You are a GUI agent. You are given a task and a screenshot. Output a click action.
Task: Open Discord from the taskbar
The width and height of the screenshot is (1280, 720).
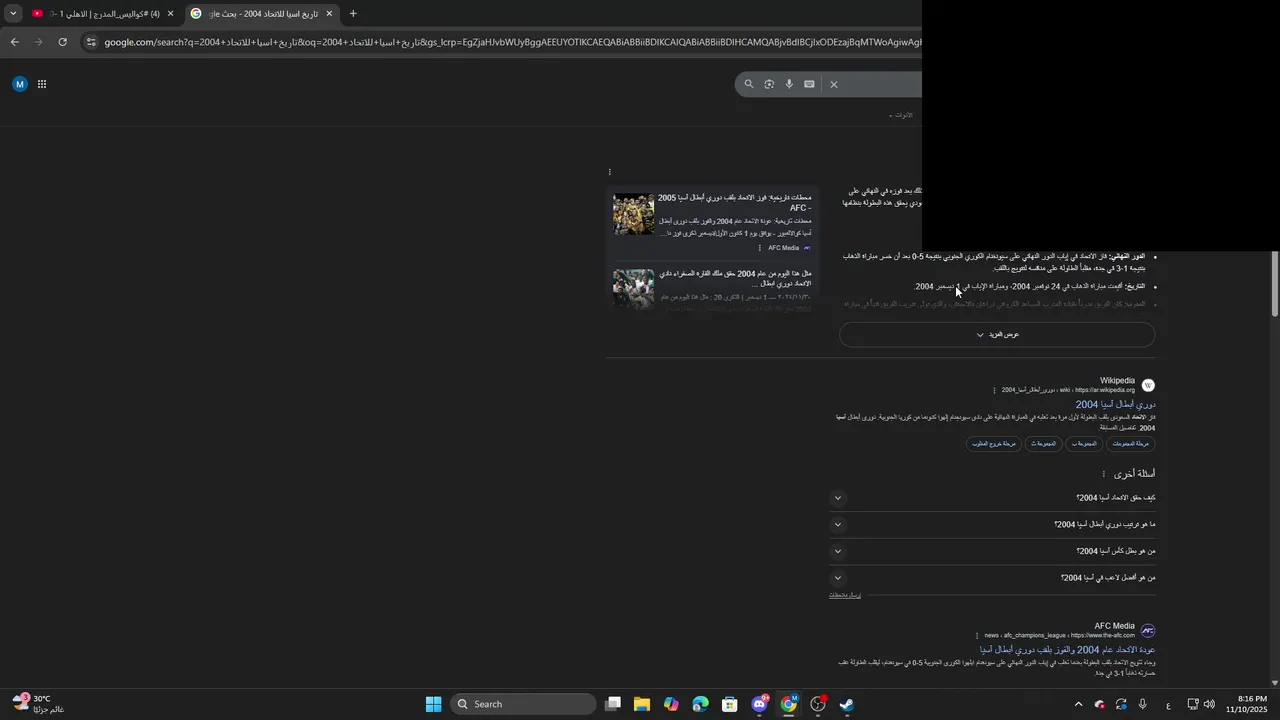pyautogui.click(x=759, y=704)
